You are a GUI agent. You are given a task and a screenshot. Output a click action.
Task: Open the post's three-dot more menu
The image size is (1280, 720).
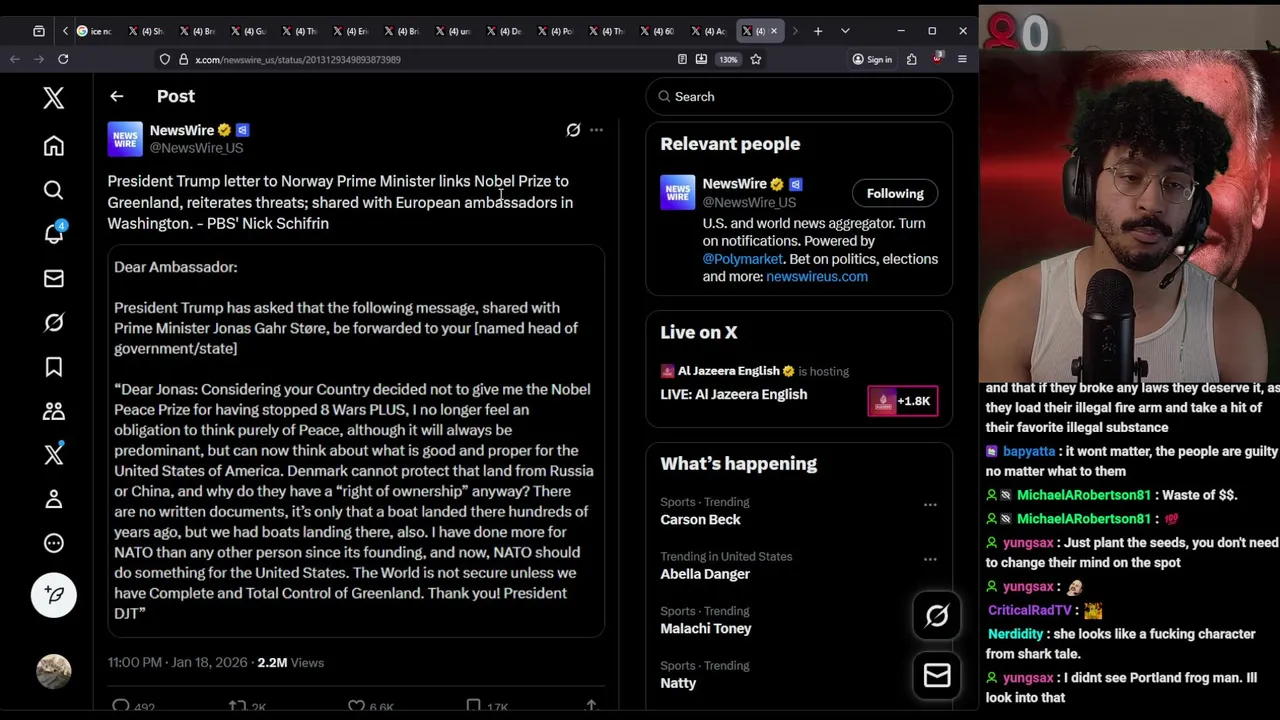pyautogui.click(x=597, y=130)
